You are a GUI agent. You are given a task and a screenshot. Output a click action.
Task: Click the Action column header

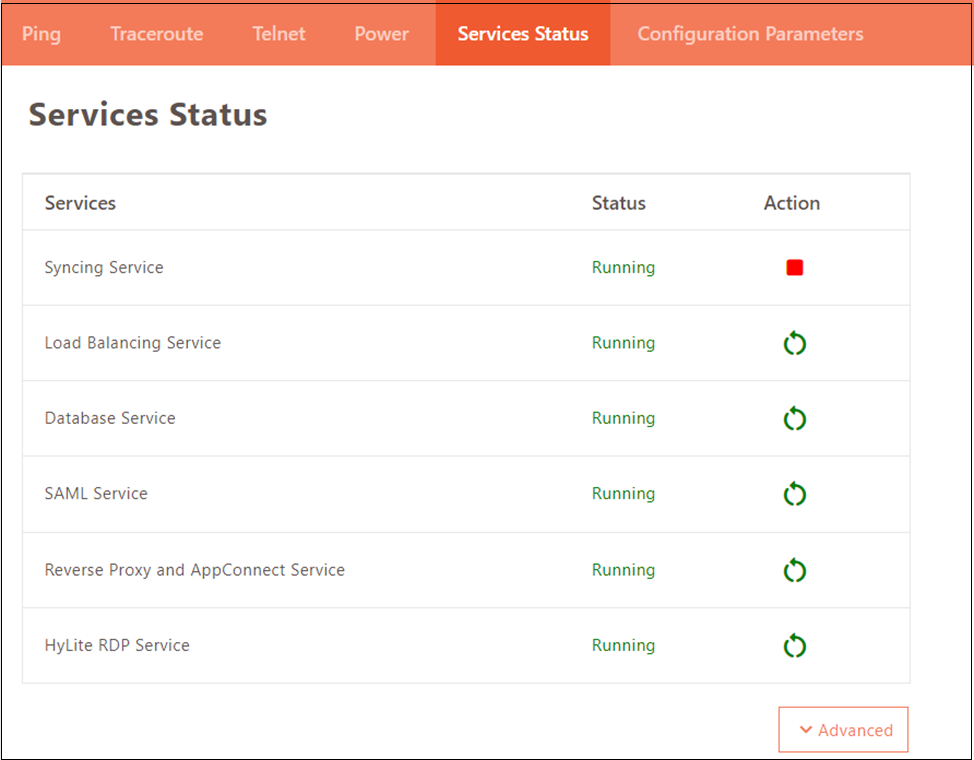[792, 203]
